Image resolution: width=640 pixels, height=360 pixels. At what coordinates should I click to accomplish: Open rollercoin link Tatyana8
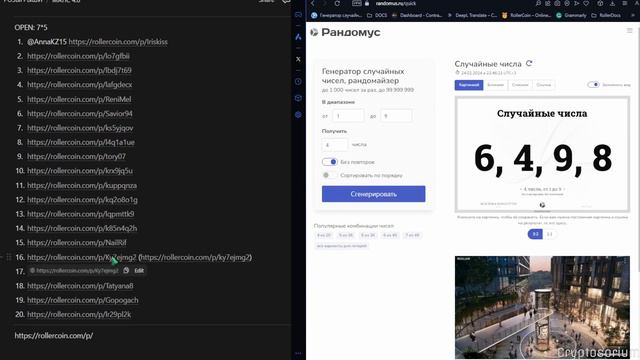point(80,286)
